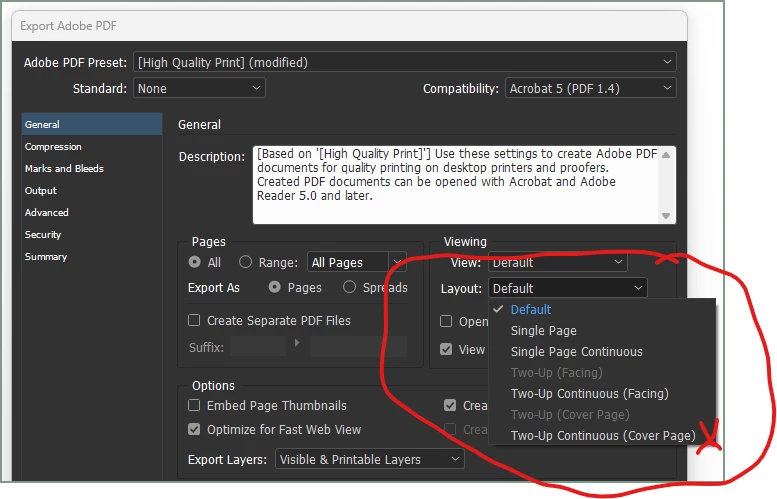Uncheck the Create Tagged PDF checkbox
777x499 pixels.
[x=450, y=405]
